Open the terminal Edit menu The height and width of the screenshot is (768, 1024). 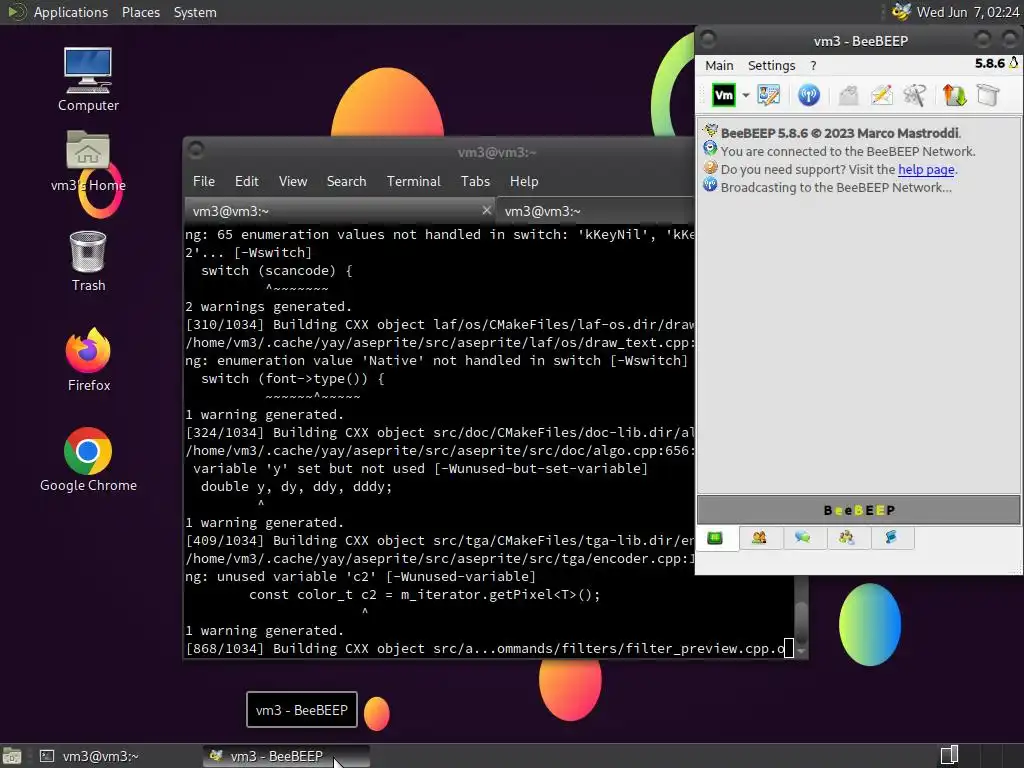point(246,182)
